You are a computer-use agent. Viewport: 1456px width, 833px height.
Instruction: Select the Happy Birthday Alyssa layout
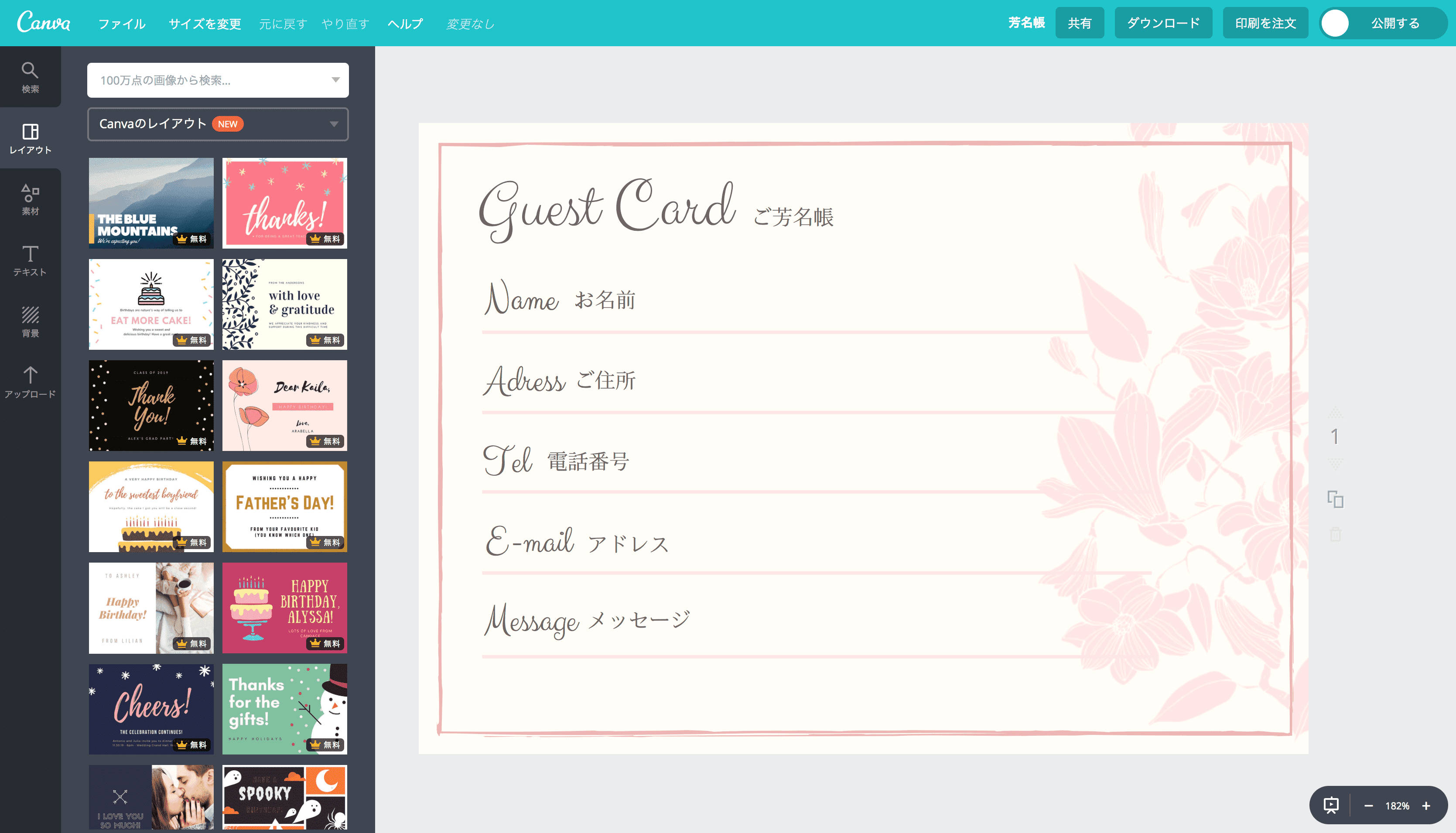284,608
